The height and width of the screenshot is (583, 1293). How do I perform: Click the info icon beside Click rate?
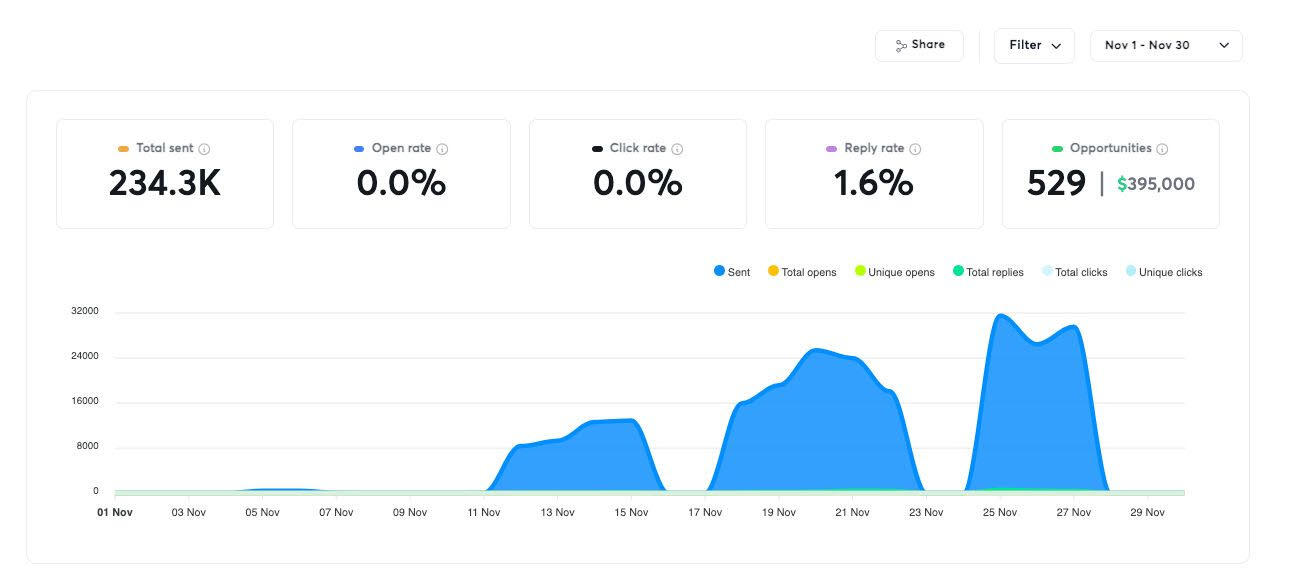(677, 149)
